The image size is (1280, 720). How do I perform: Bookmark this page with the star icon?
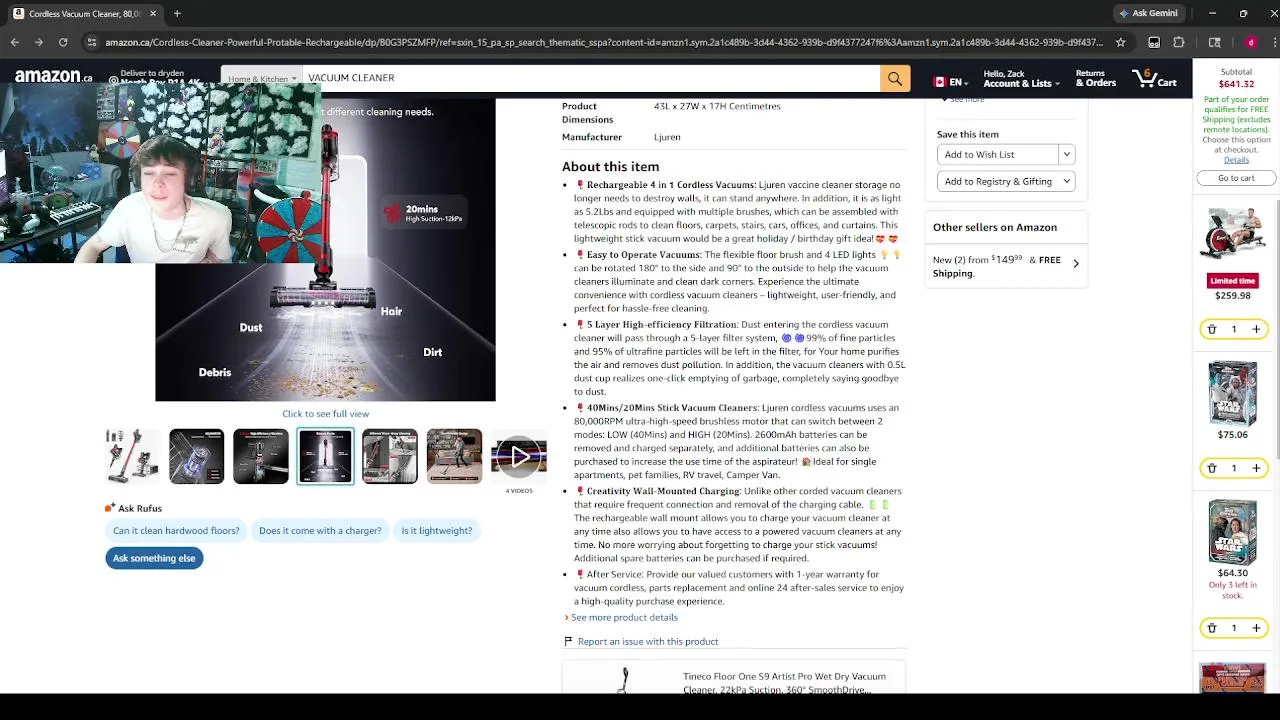(x=1121, y=42)
